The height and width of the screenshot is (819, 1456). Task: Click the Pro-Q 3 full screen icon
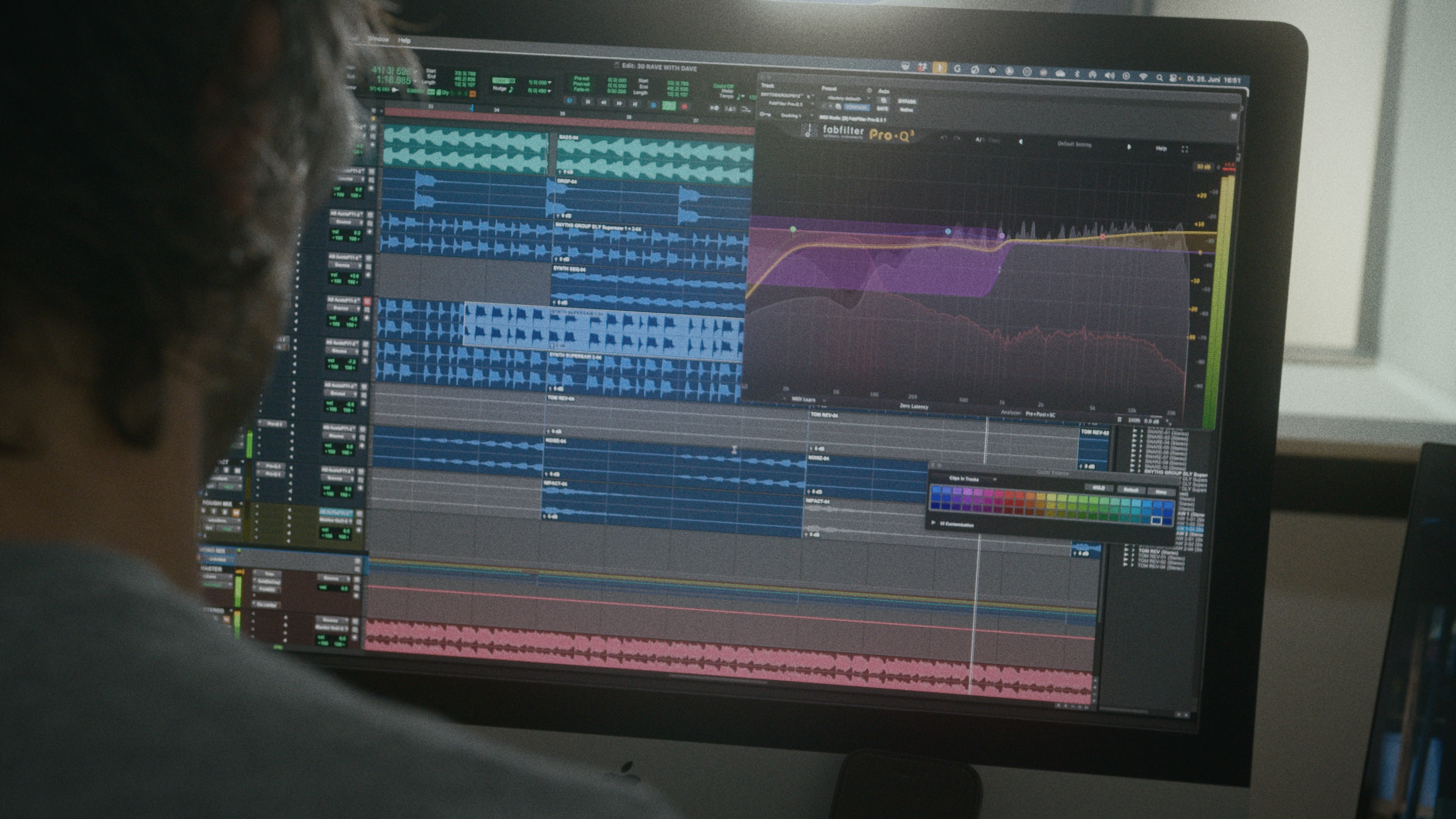[1185, 149]
